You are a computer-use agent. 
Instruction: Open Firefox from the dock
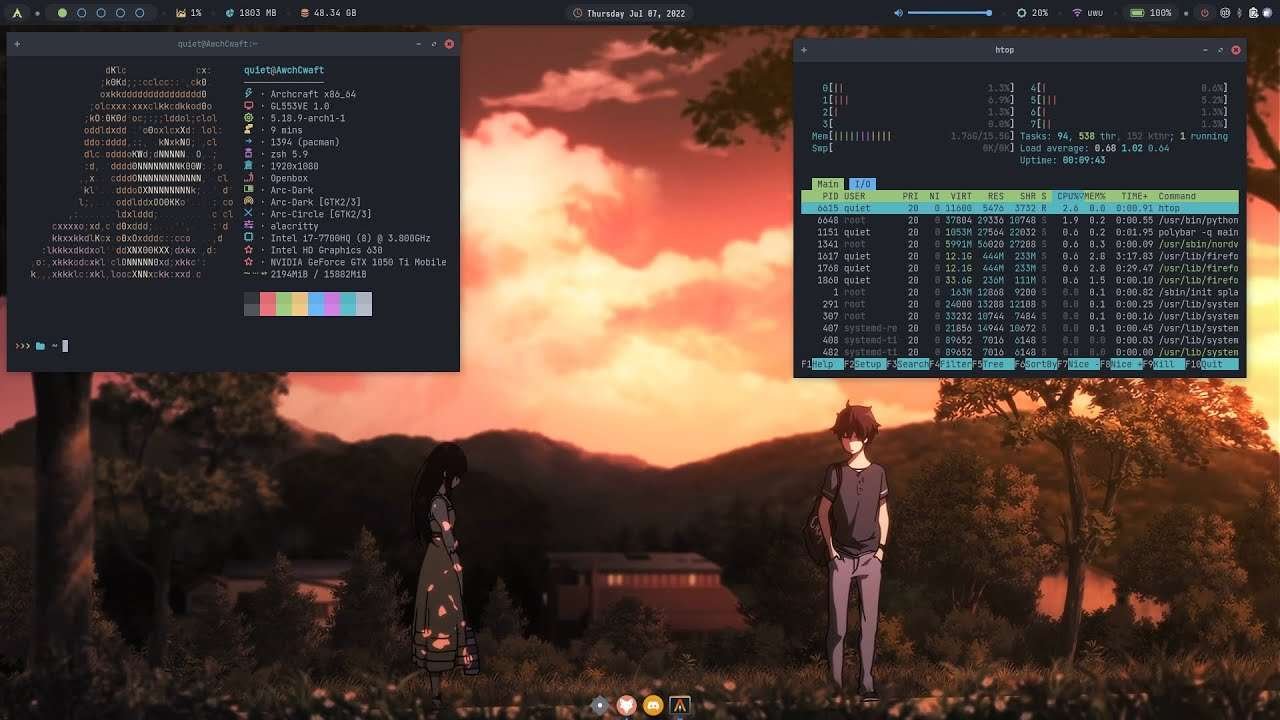627,705
